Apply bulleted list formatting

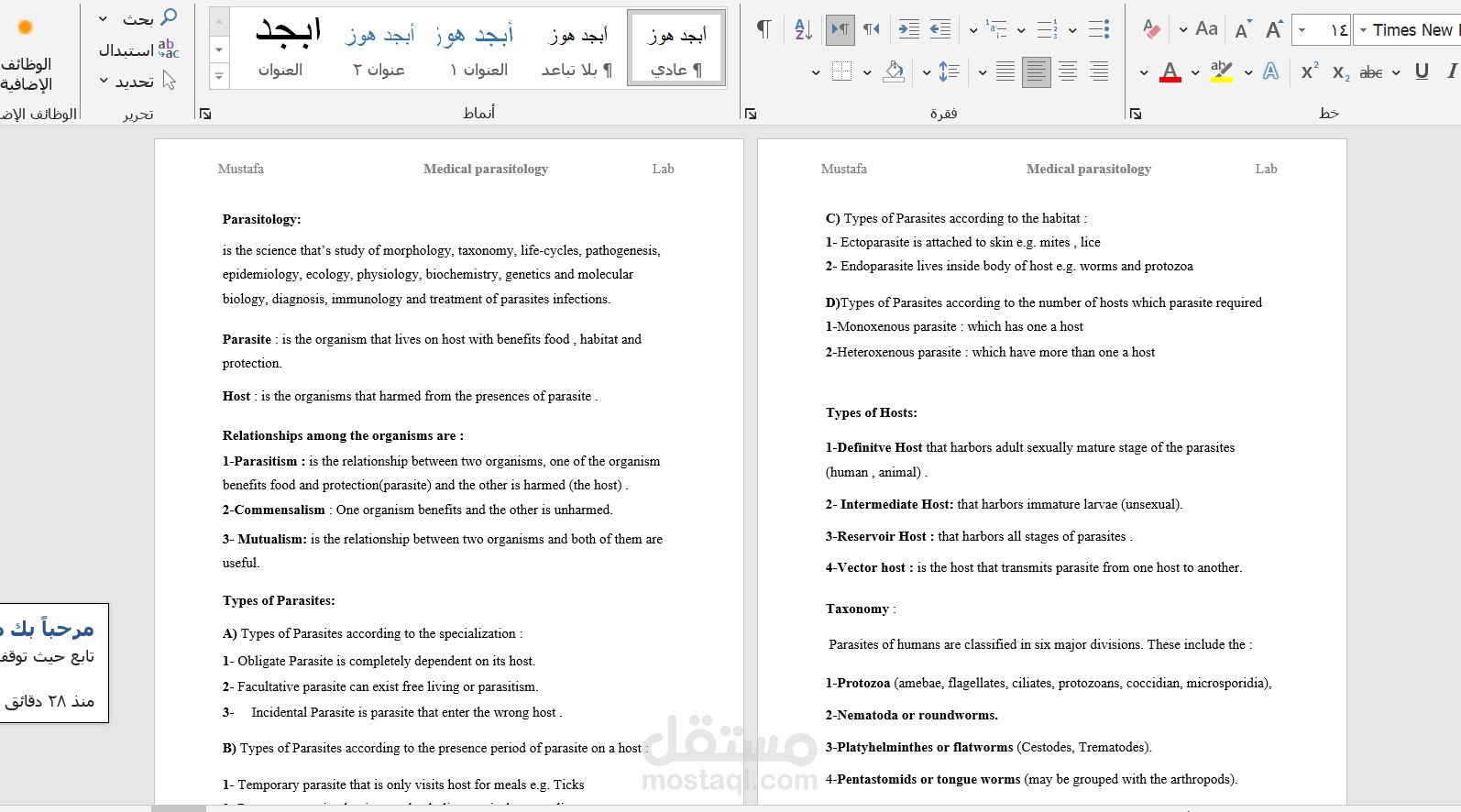pos(1099,29)
